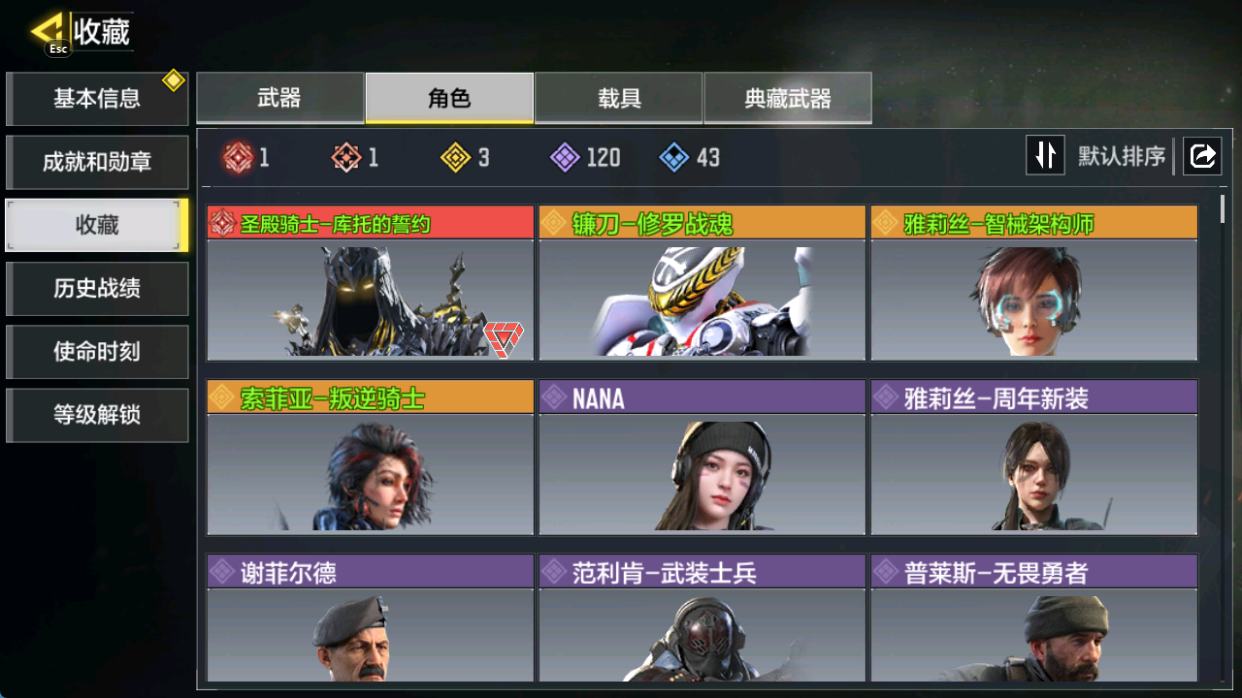Open the 历史战绩 section
Image resolution: width=1242 pixels, height=698 pixels.
click(97, 289)
